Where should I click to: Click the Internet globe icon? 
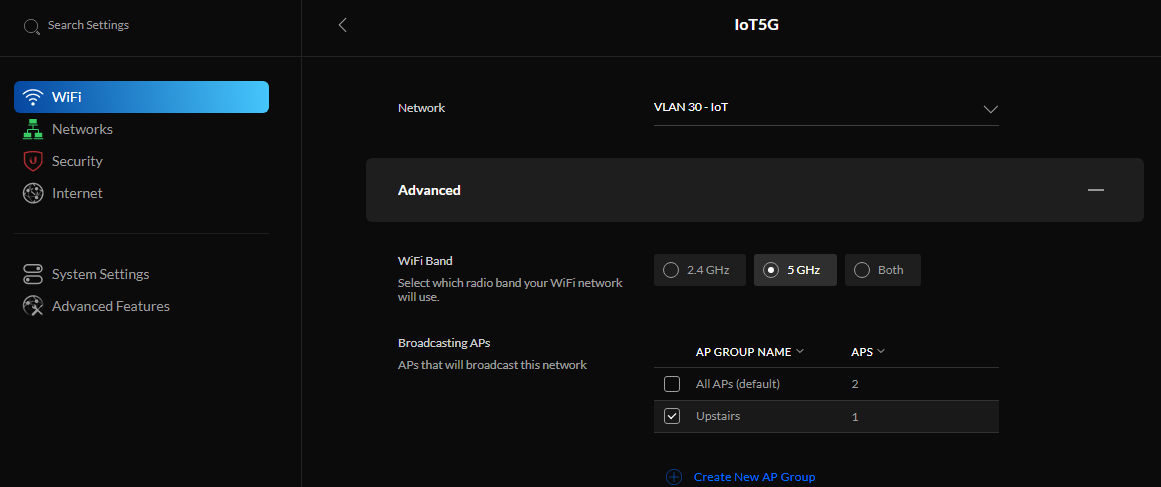click(x=33, y=193)
